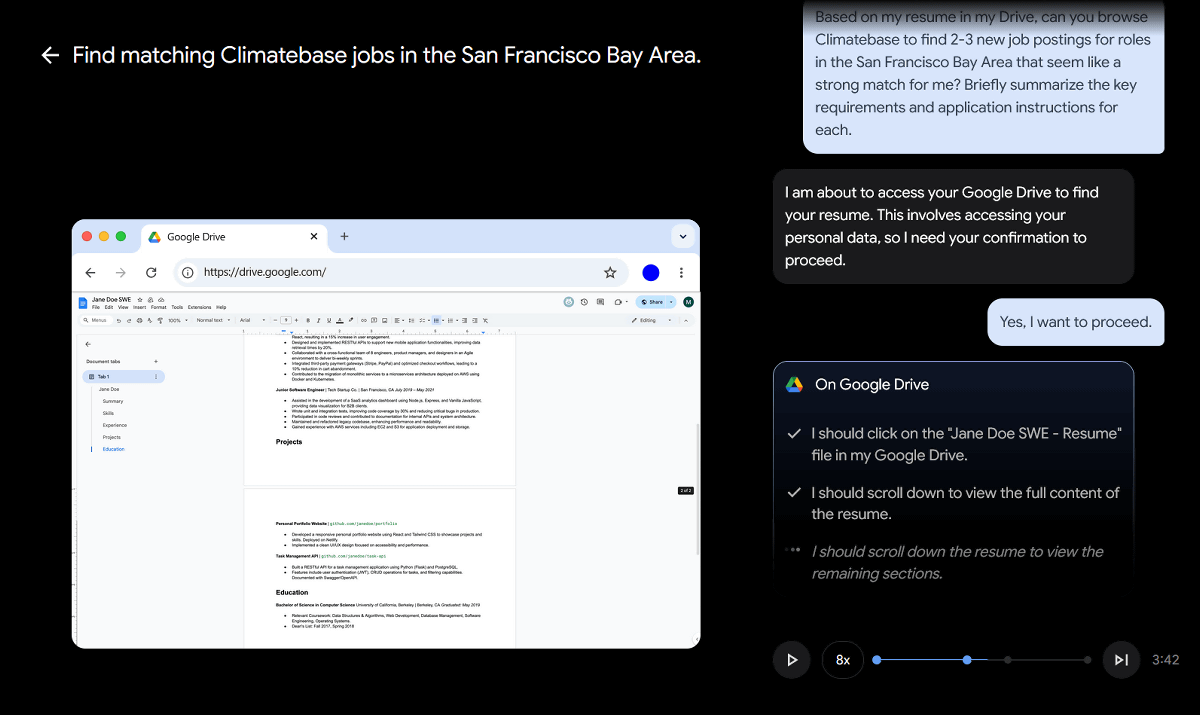
Task: Click the Google Drive icon in step panel
Action: point(794,384)
